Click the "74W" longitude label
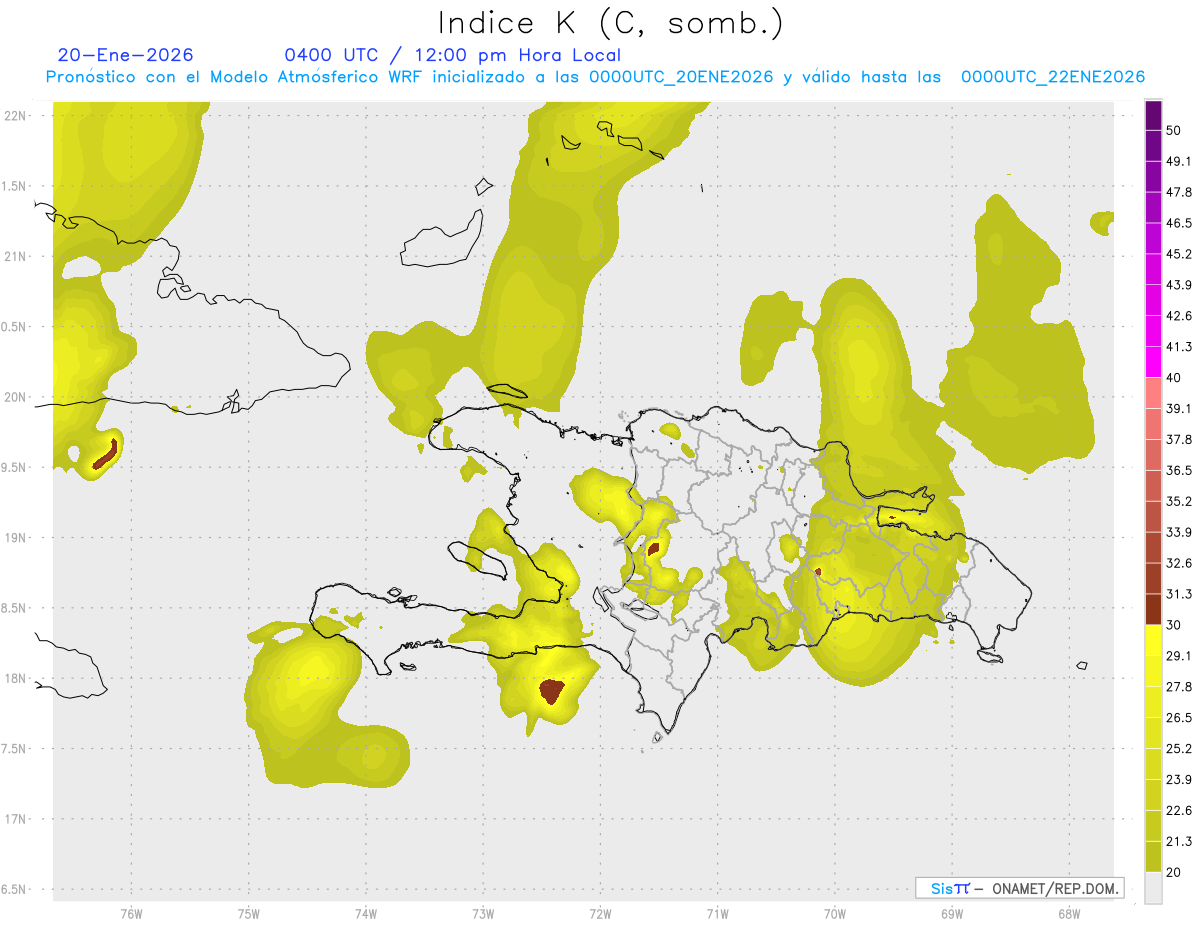 pos(366,913)
